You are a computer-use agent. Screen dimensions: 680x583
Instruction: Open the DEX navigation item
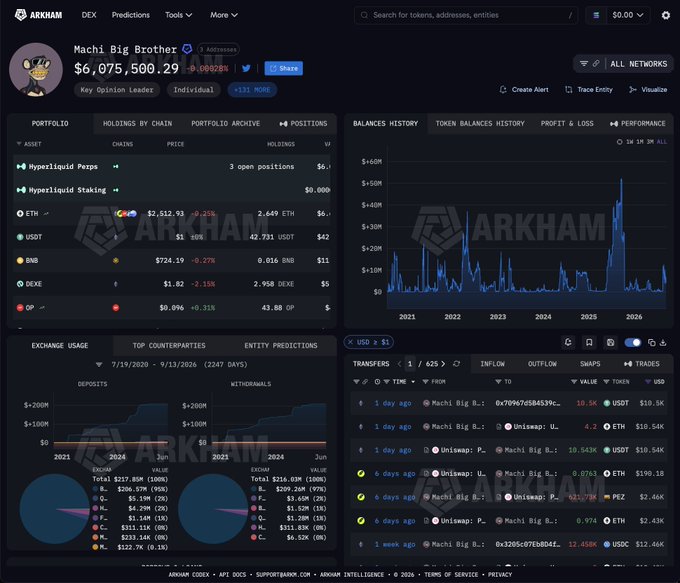[x=89, y=15]
